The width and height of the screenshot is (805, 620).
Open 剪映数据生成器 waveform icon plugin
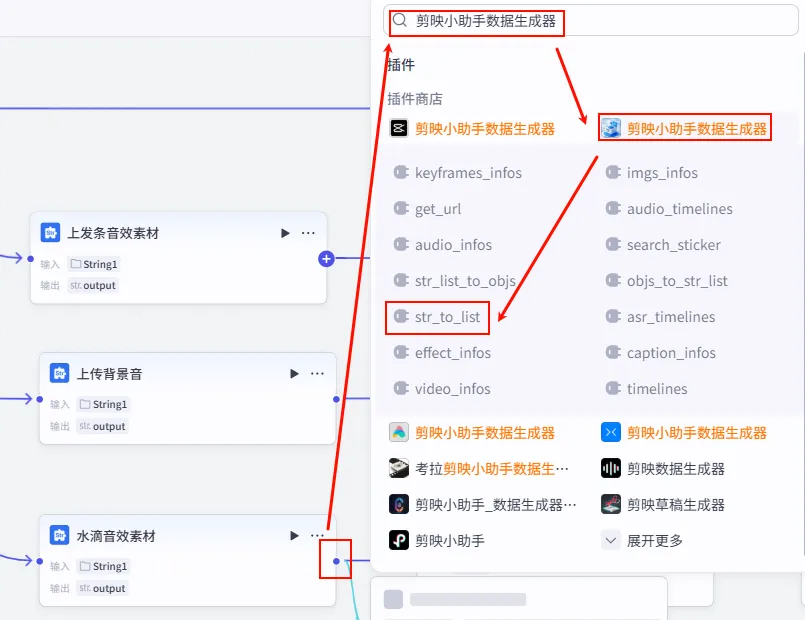[663, 469]
